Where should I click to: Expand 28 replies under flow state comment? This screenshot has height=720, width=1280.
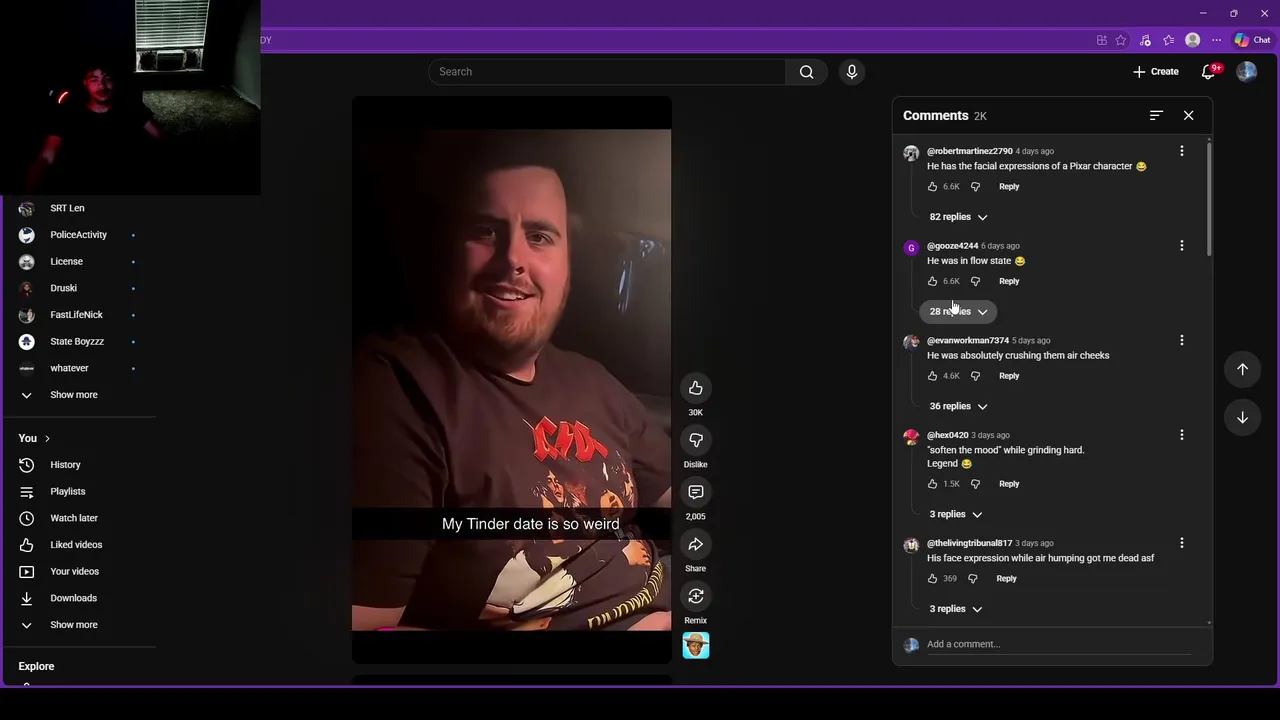[x=958, y=312]
